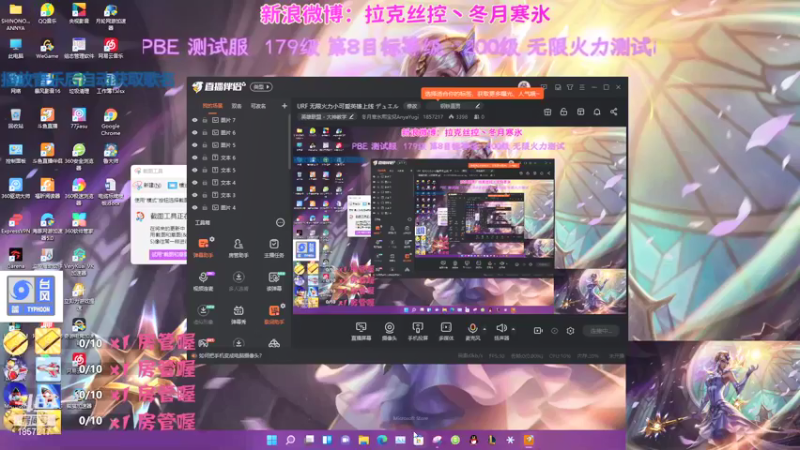
Task: Open Windows Start menu
Action: (x=272, y=440)
